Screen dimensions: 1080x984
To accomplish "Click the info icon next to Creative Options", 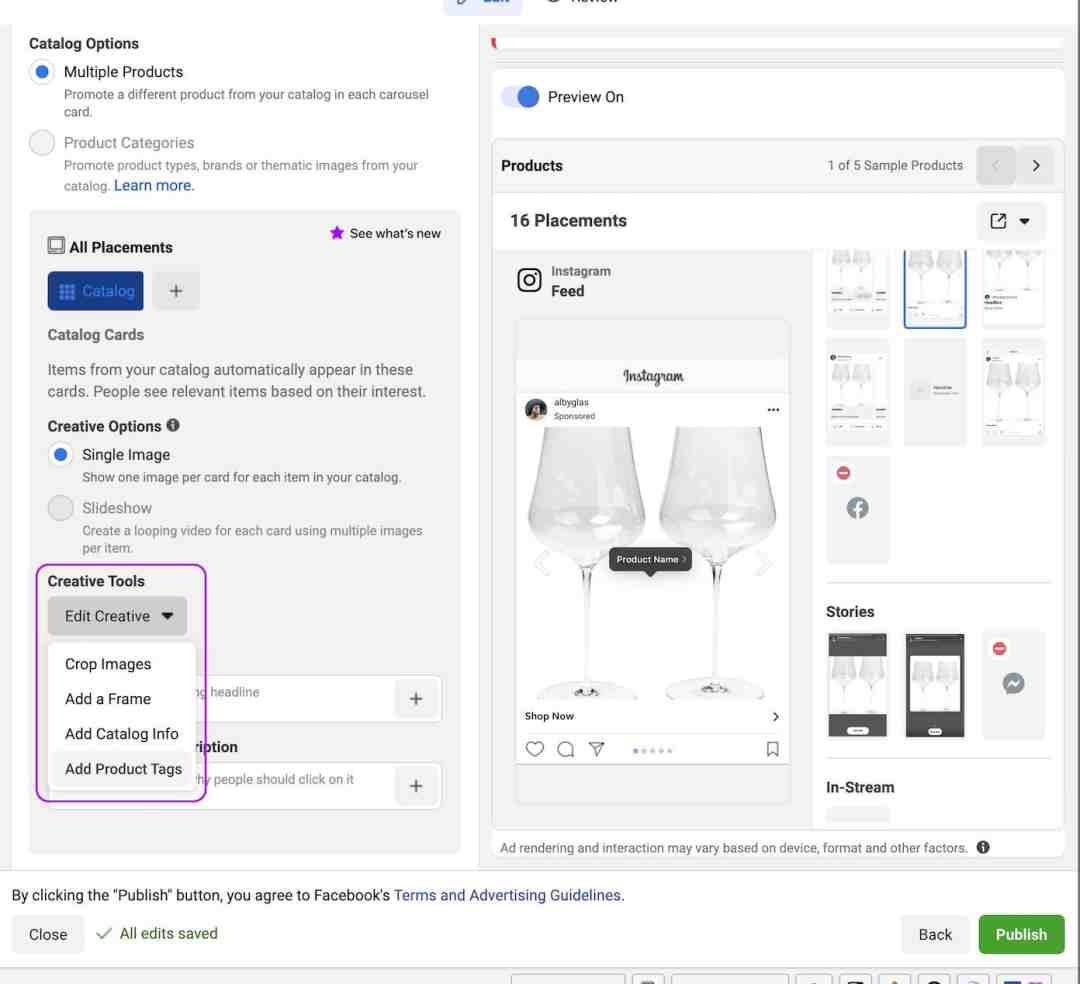I will (173, 426).
